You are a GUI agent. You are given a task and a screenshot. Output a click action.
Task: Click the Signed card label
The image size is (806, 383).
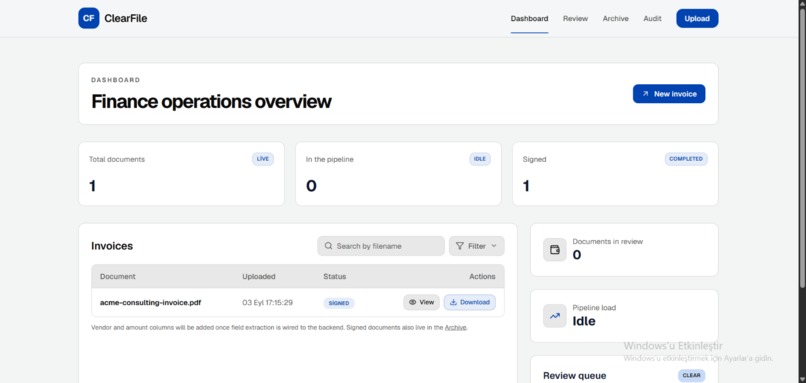pyautogui.click(x=534, y=159)
